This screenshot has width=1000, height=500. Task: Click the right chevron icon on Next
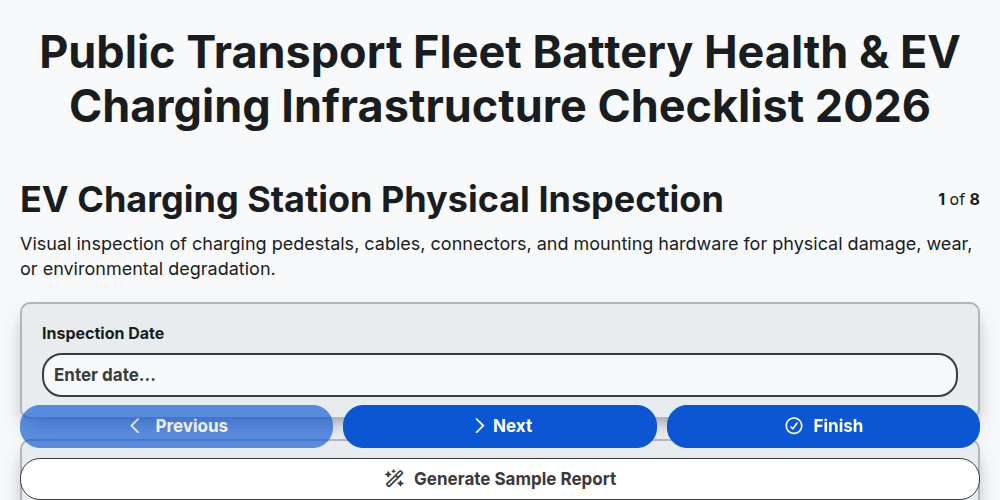point(480,426)
